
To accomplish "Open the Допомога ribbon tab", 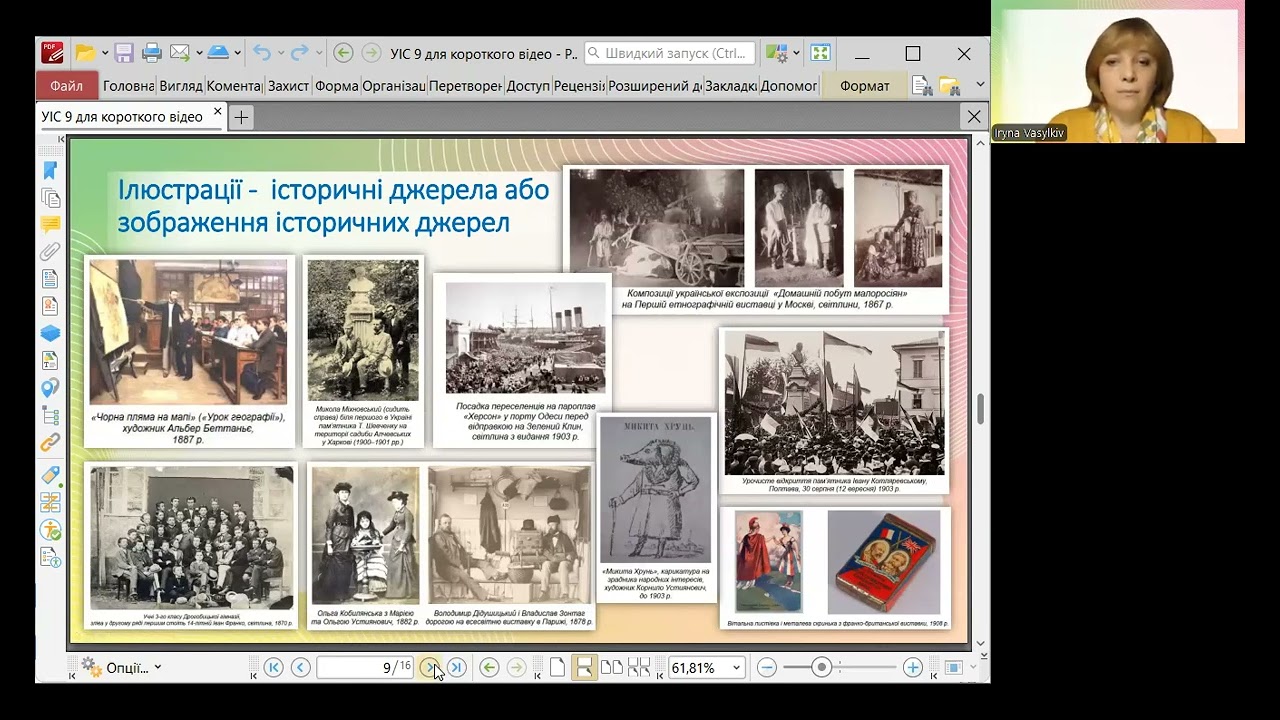I will 789,86.
